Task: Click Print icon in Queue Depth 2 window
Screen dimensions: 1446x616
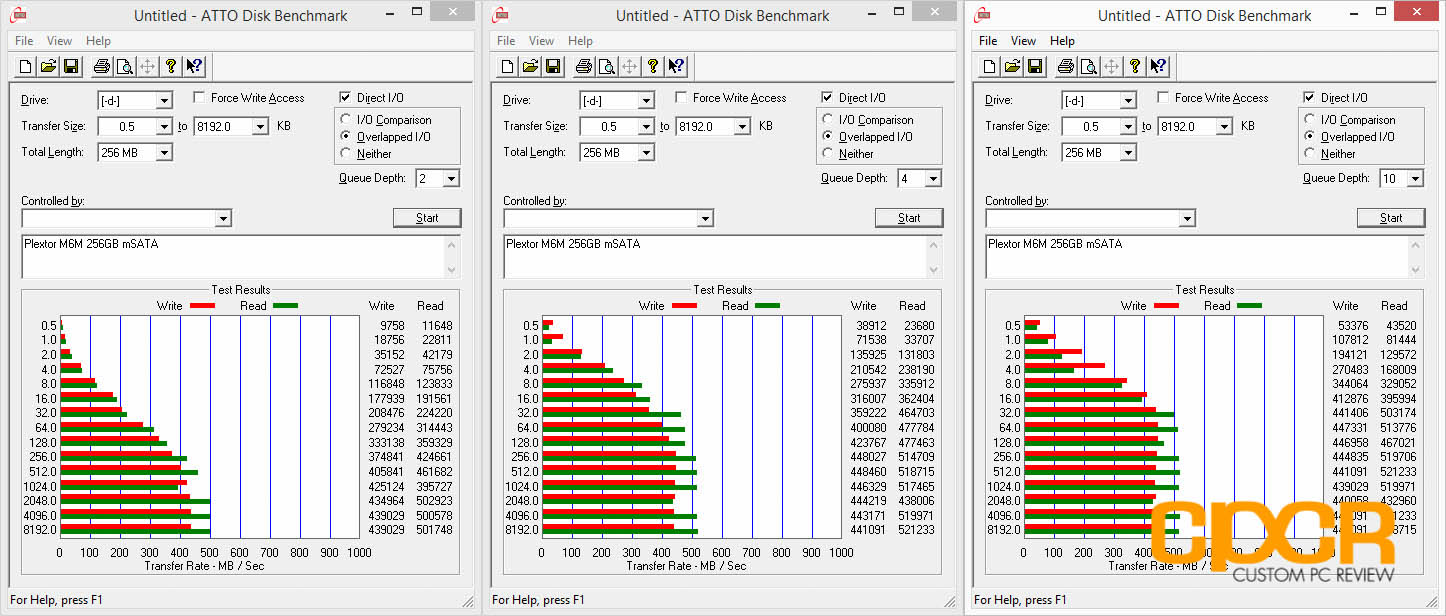Action: pyautogui.click(x=101, y=67)
